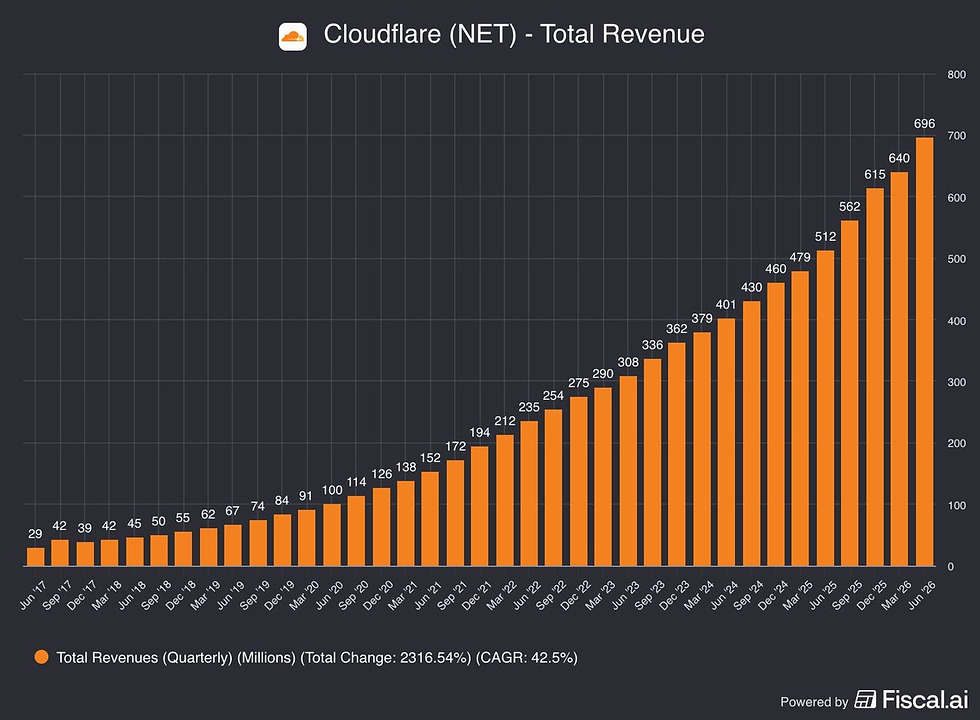The width and height of the screenshot is (980, 720).
Task: Click the '235' value label
Action: tap(529, 407)
